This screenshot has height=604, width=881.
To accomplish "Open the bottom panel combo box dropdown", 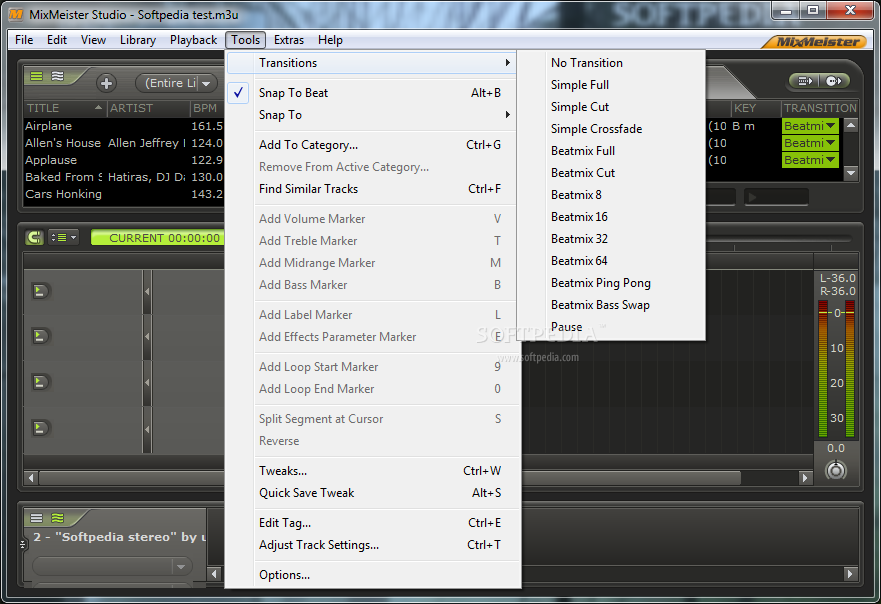I will coord(181,566).
